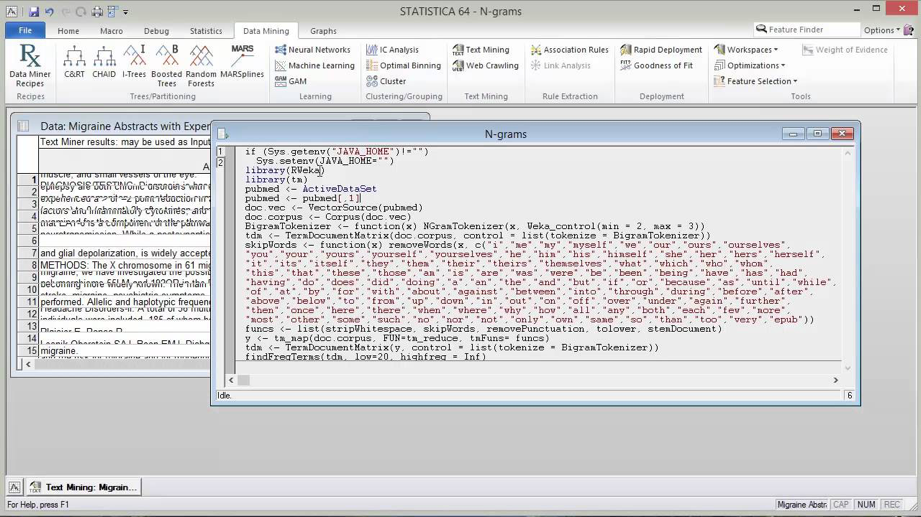Launch the Text Mining tool
This screenshot has width=921, height=517.
coord(481,50)
